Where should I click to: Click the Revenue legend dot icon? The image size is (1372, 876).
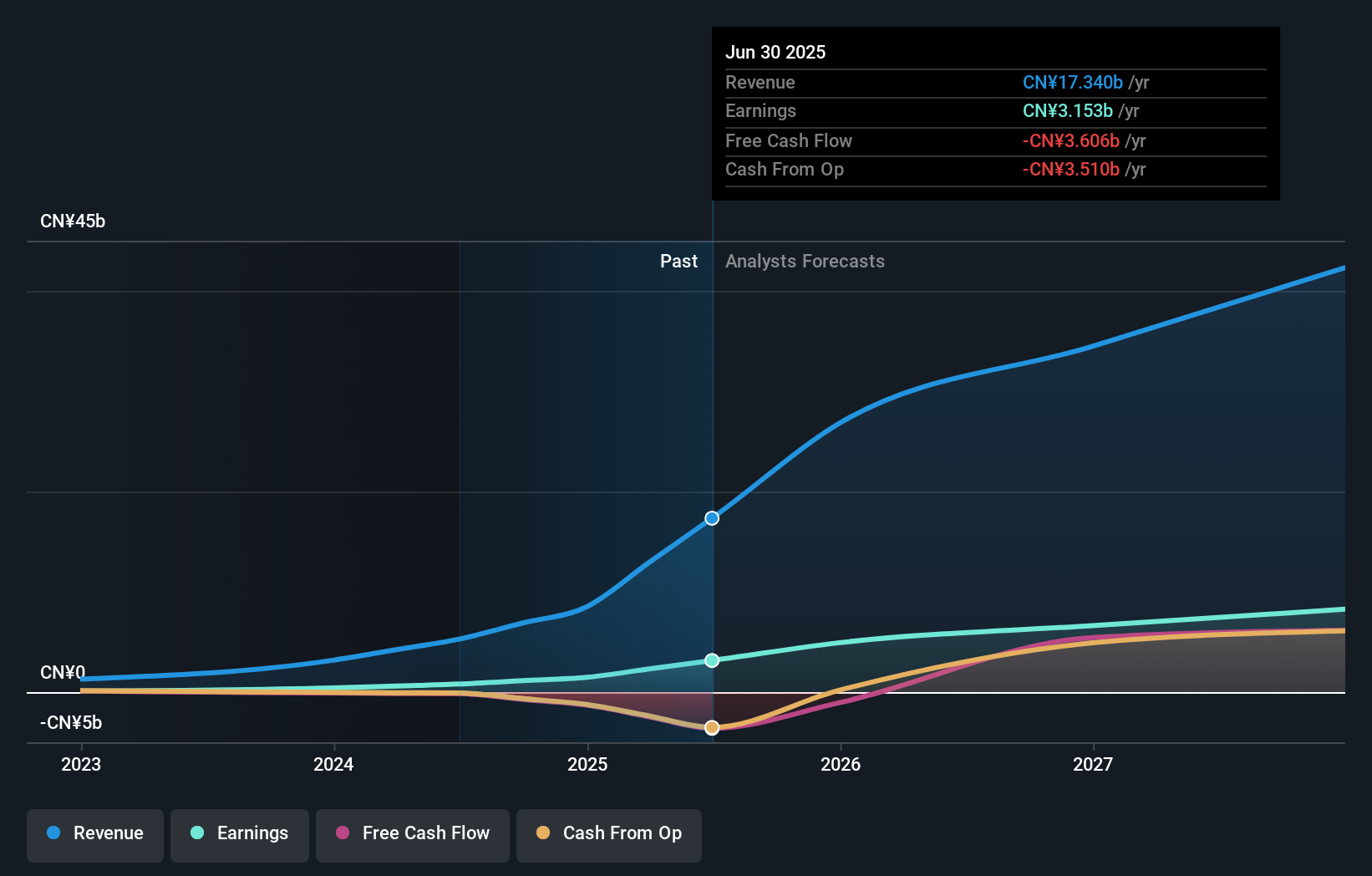53,833
